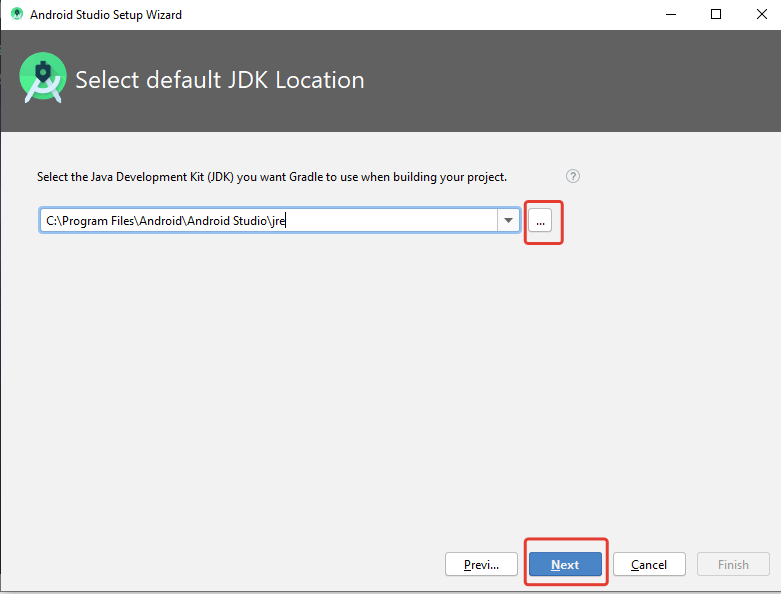The image size is (781, 594).
Task: Click the greyed-out Finish button
Action: click(733, 564)
